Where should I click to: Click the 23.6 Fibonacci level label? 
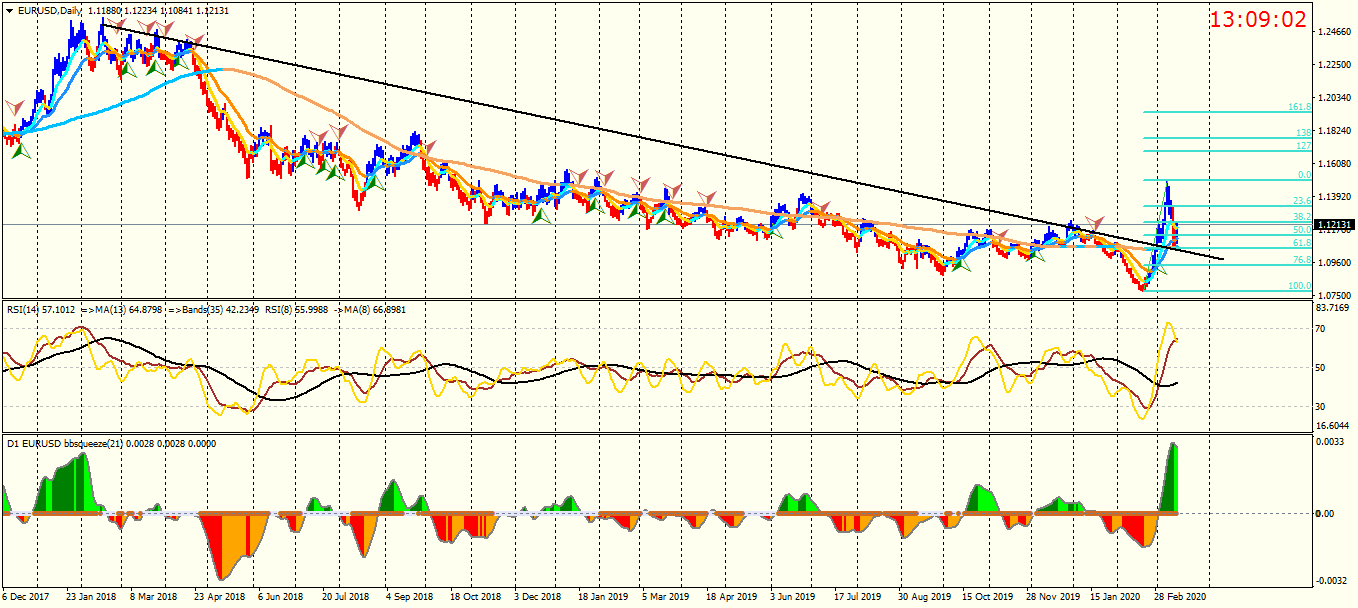(x=1302, y=201)
